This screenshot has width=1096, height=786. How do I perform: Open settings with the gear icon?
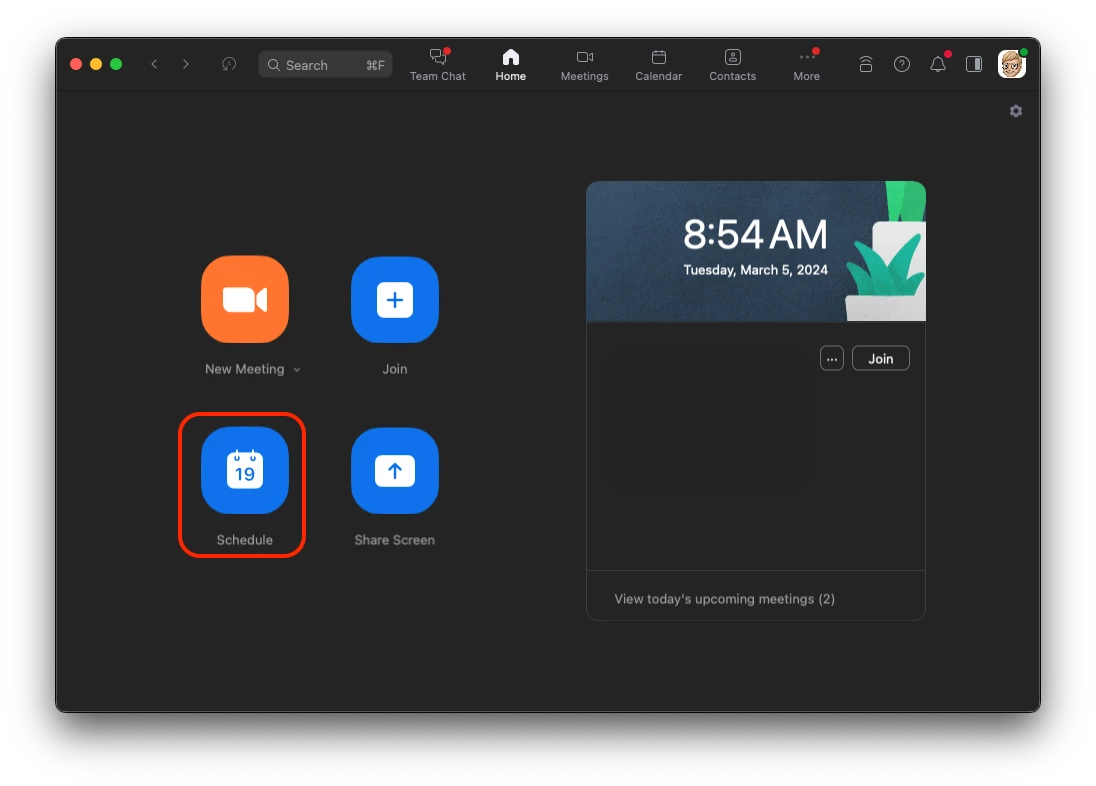tap(1016, 111)
